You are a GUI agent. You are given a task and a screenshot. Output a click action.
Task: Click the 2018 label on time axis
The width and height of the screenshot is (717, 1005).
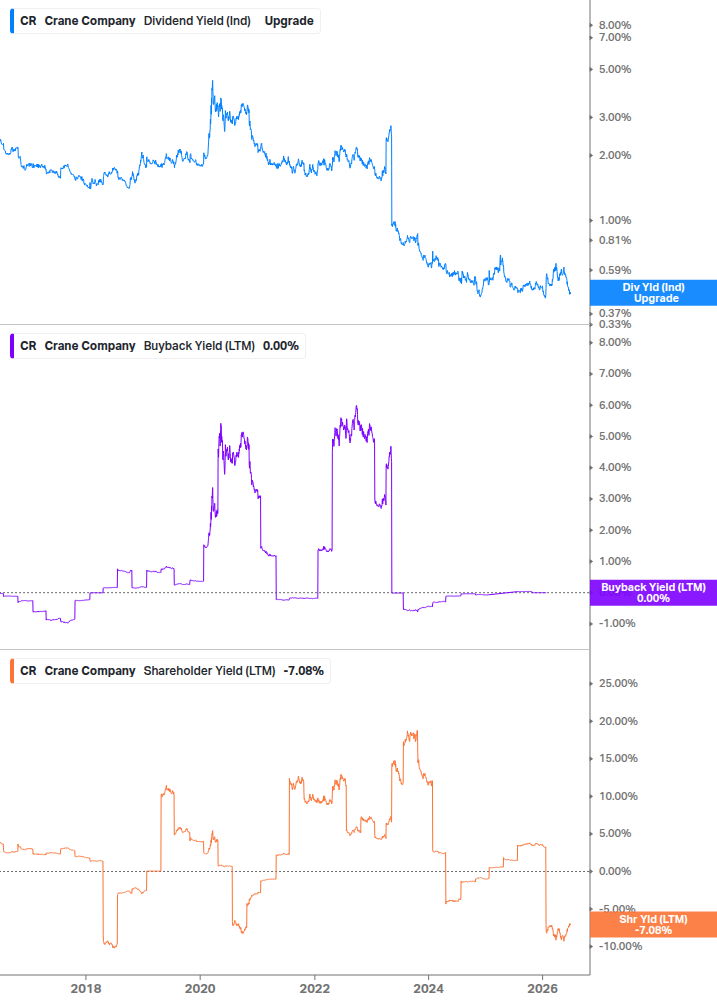coord(86,989)
